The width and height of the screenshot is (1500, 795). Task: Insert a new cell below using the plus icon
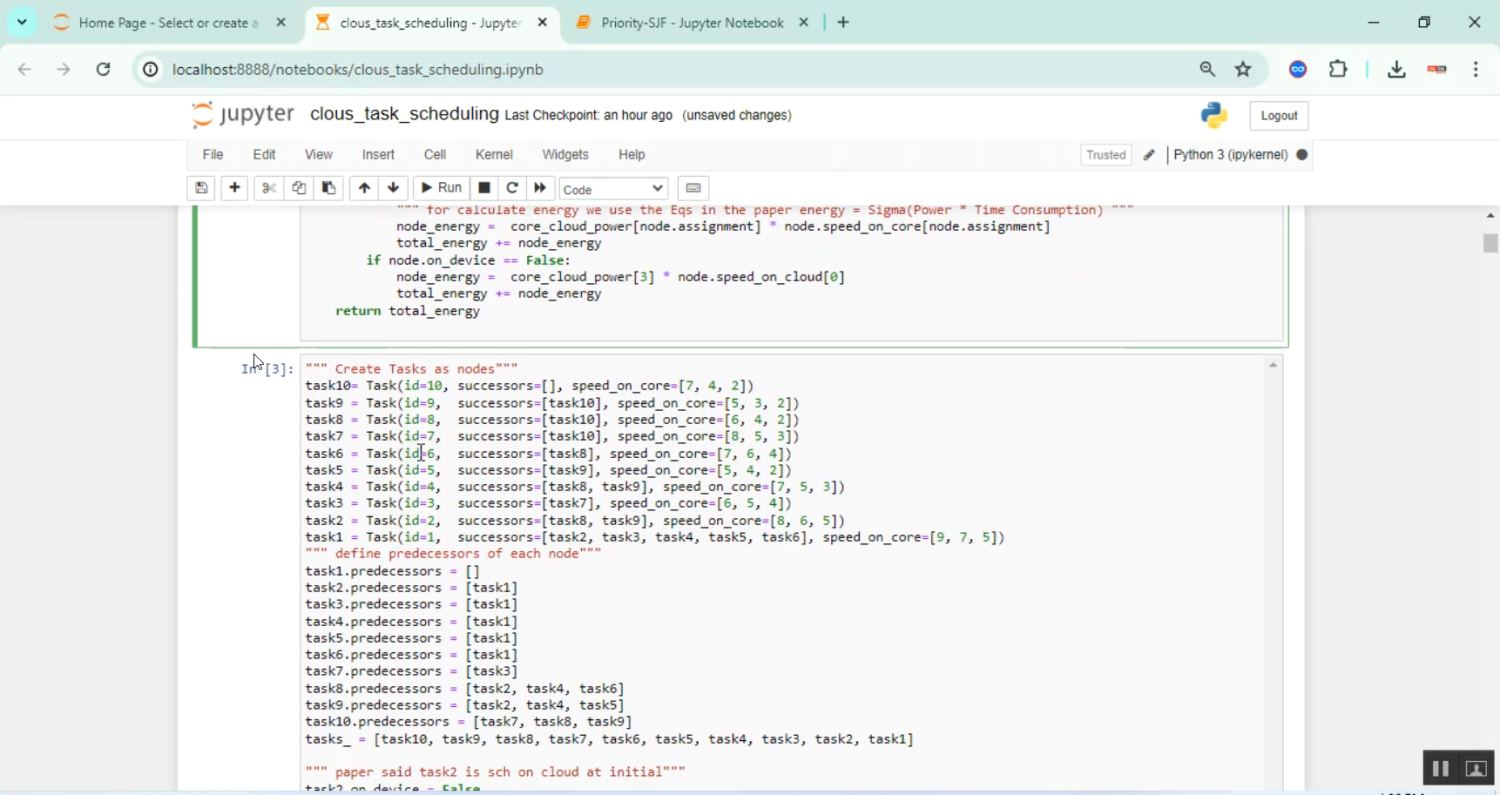pyautogui.click(x=234, y=188)
